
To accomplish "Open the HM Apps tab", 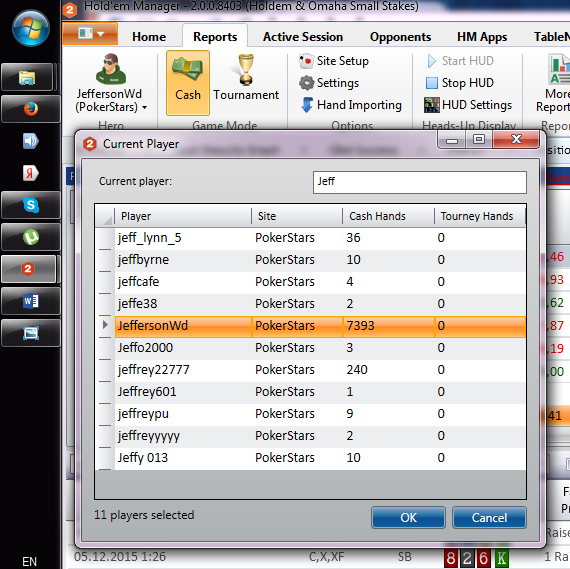I will click(482, 37).
